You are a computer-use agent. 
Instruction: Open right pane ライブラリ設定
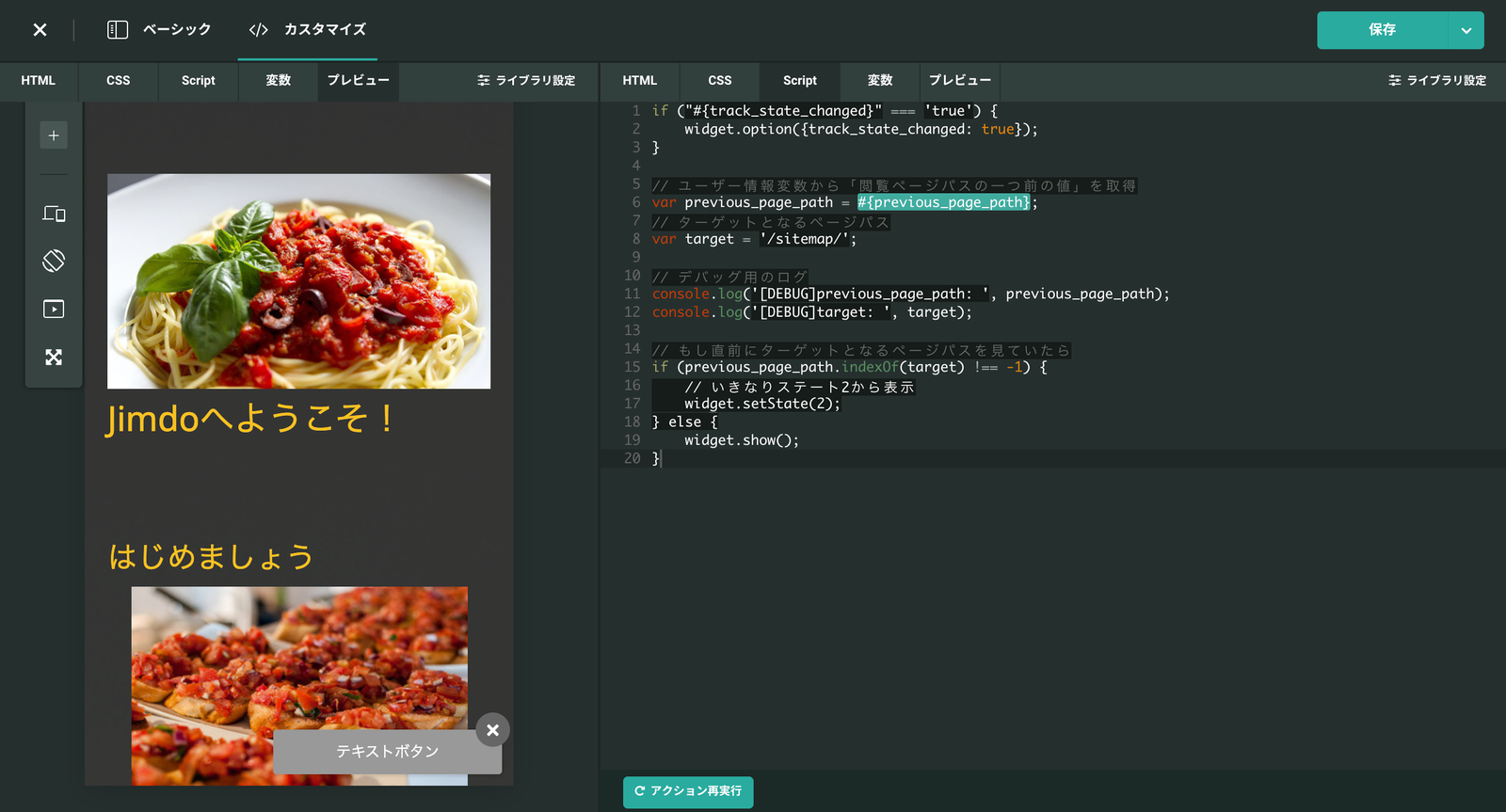tap(1437, 81)
